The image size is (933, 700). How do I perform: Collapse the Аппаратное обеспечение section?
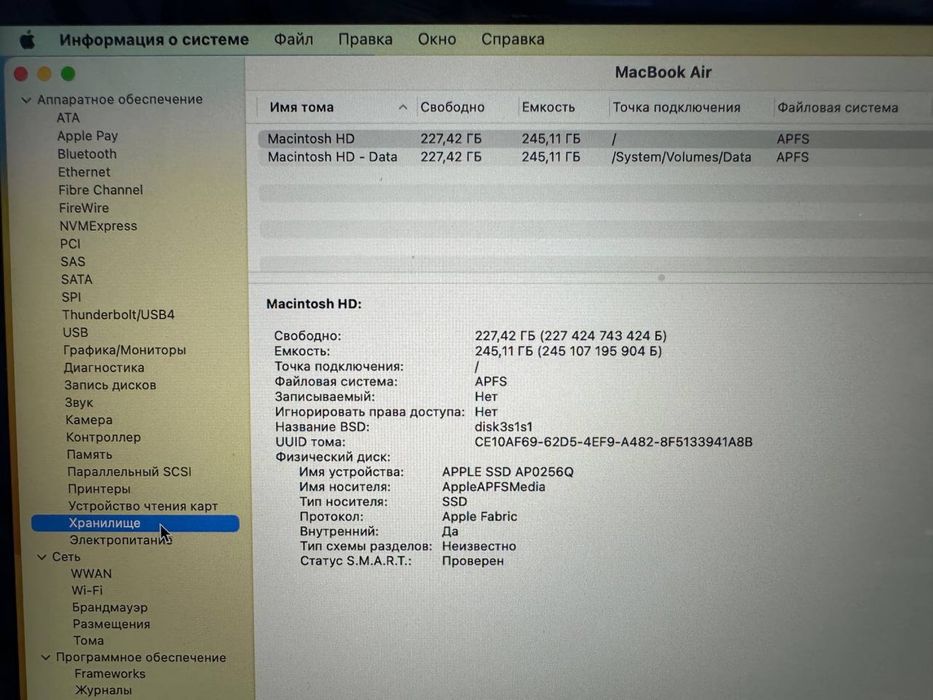coord(26,100)
